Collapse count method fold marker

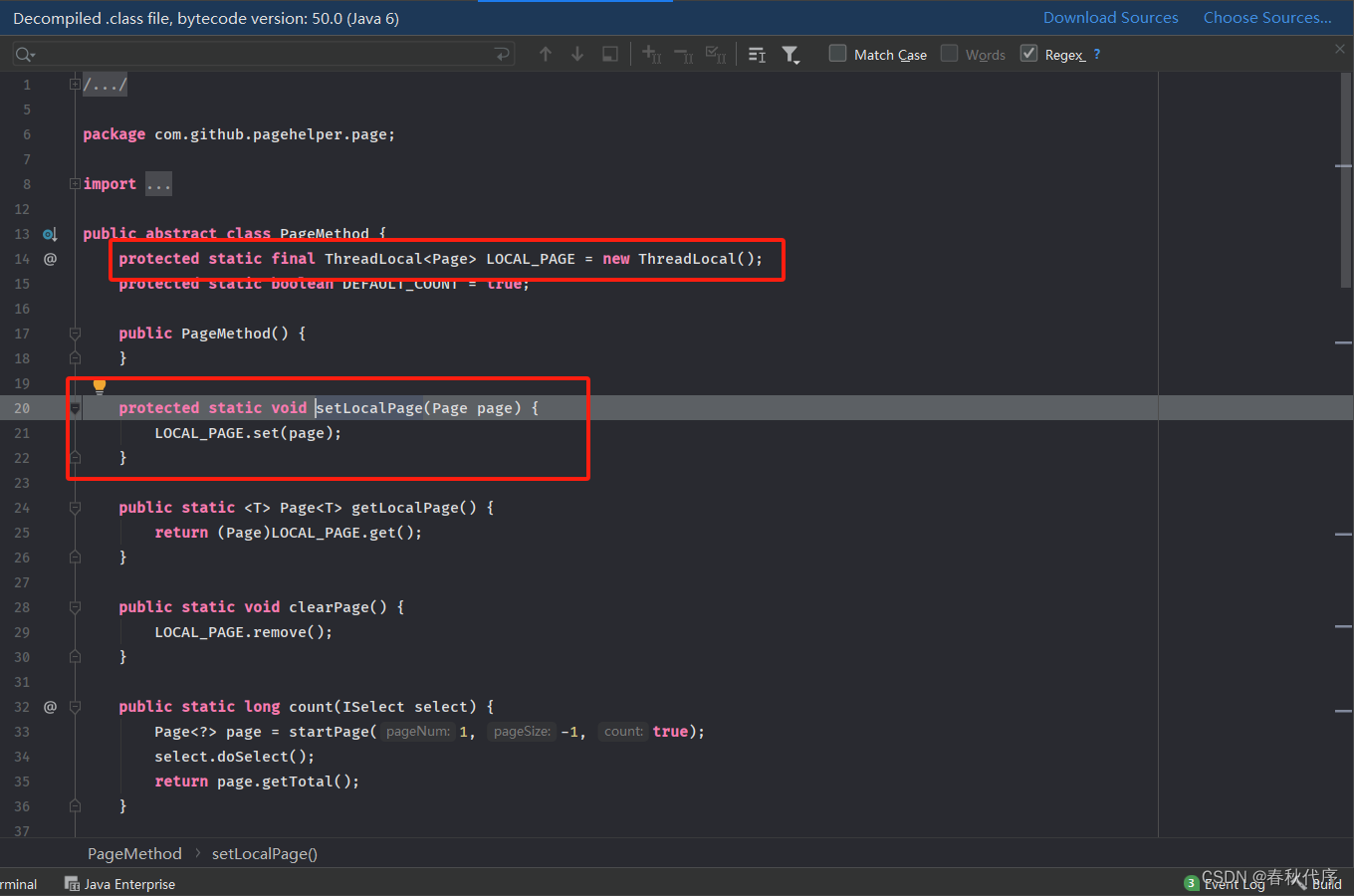click(75, 707)
